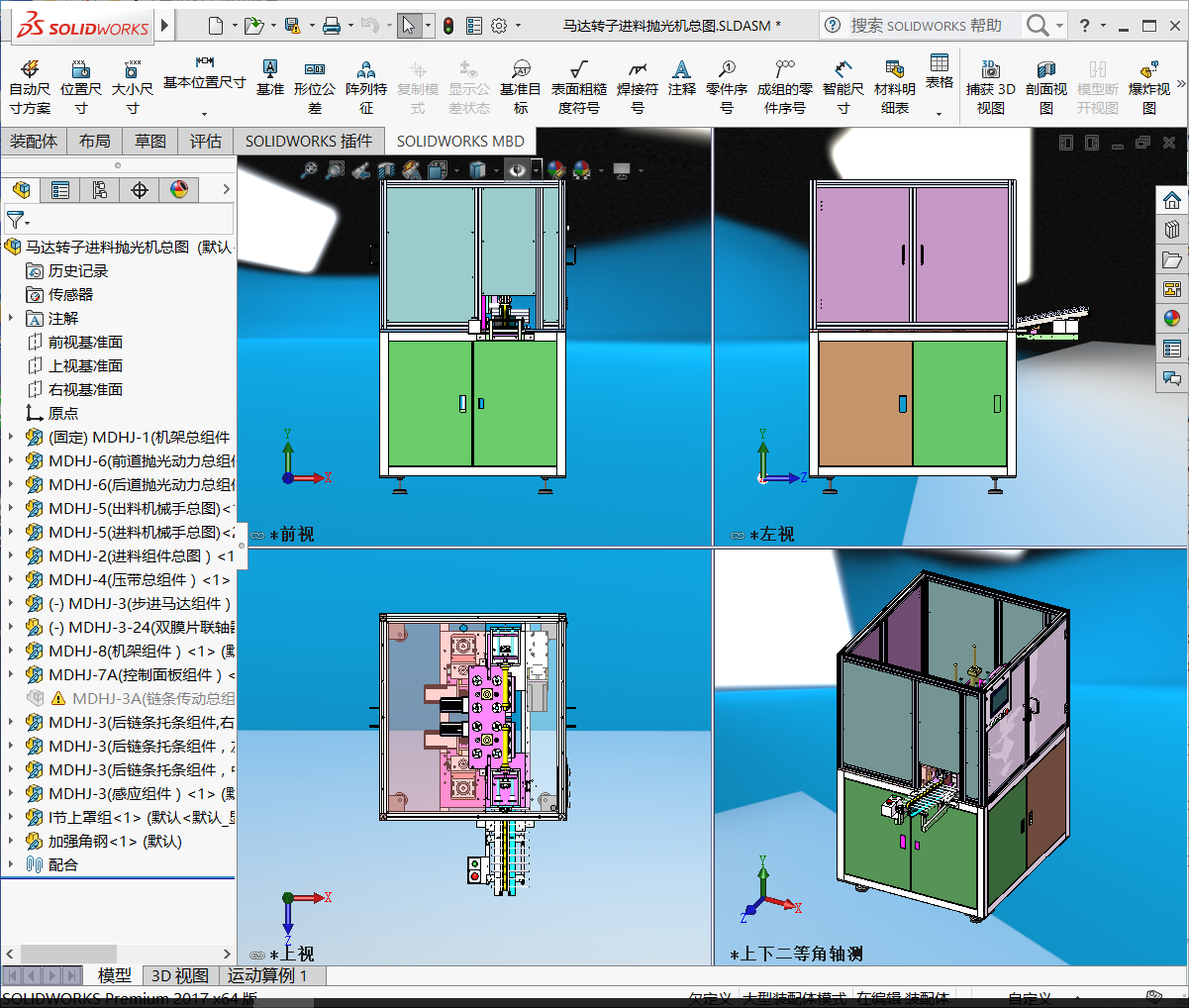The image size is (1189, 1008).
Task: Open the File Properties list icon
Action: 474,26
